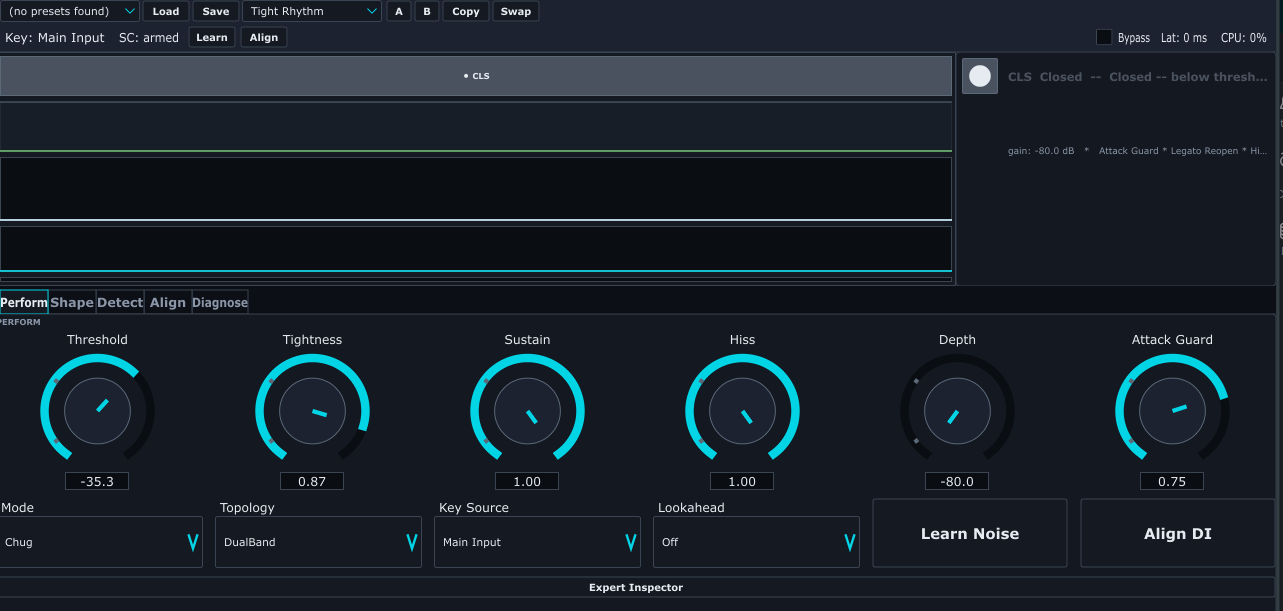This screenshot has height=611, width=1283.
Task: Open the Tight Rhythm dropdown
Action: coord(312,11)
